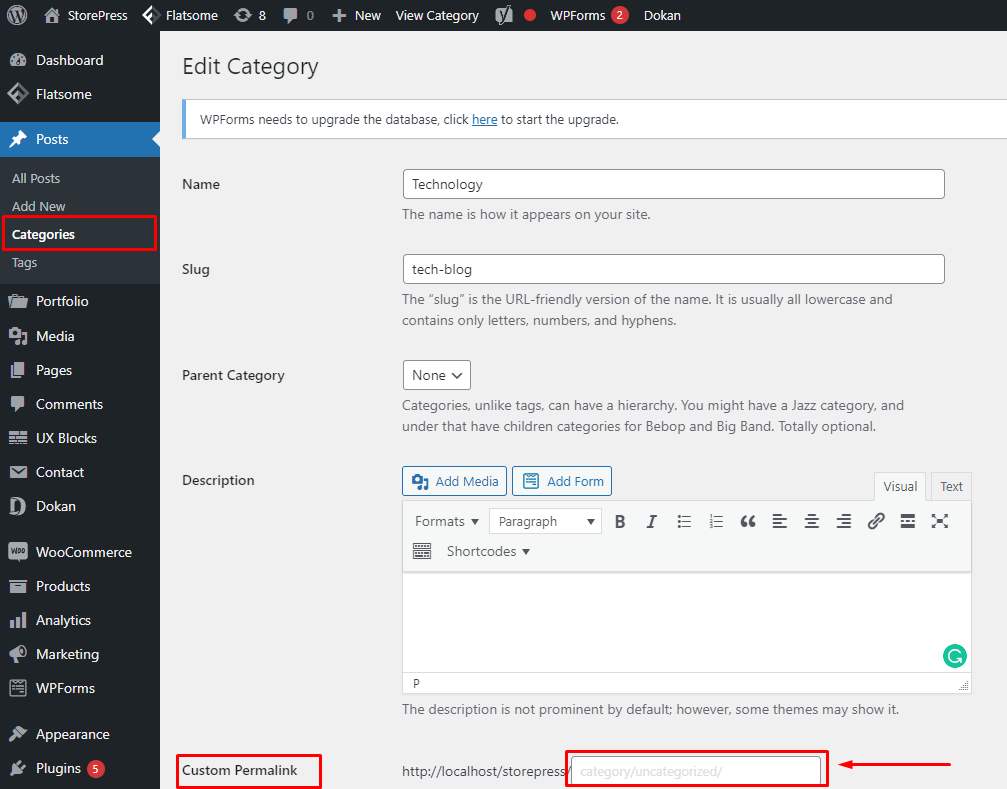Screen dimensions: 1007x789
Task: Click the Grammarly icon in description editor
Action: coord(954,655)
